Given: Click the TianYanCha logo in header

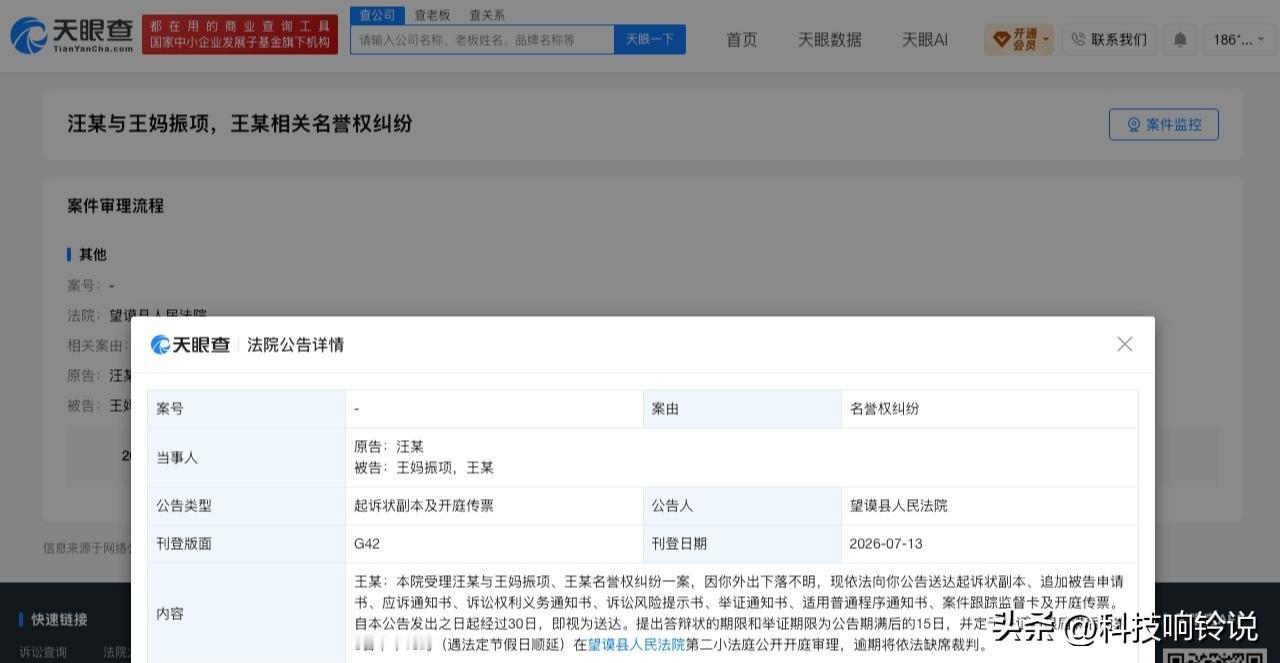Looking at the screenshot, I should pos(71,36).
